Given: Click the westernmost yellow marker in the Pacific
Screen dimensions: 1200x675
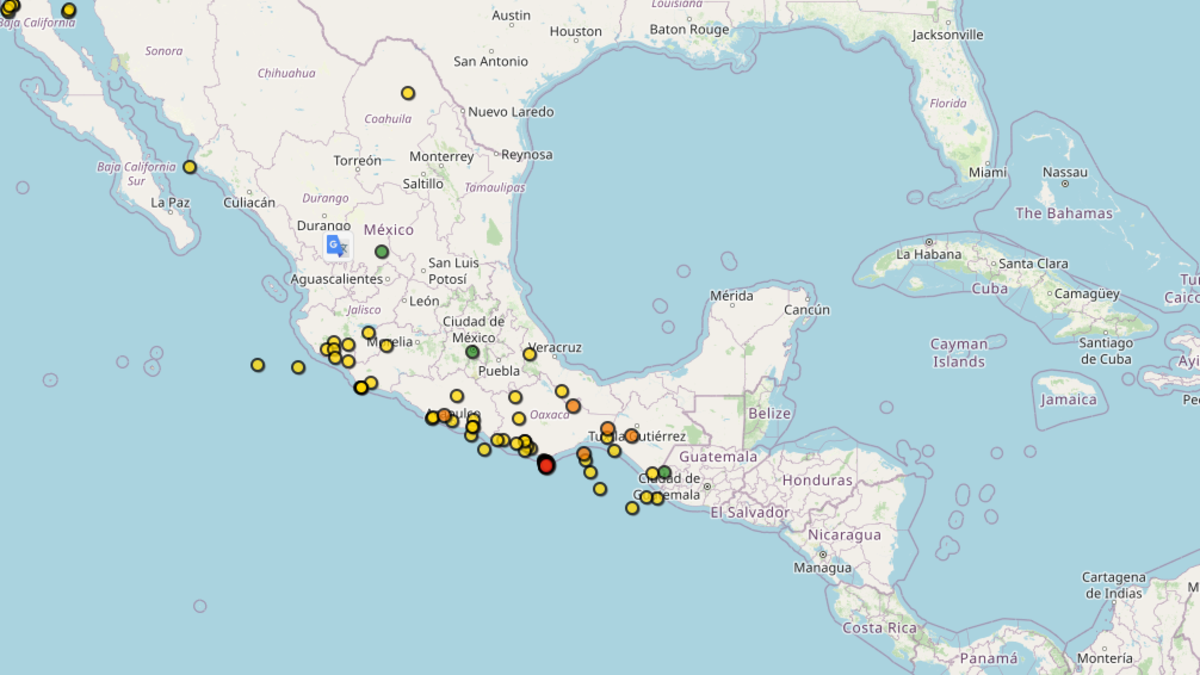Looking at the screenshot, I should tap(258, 365).
